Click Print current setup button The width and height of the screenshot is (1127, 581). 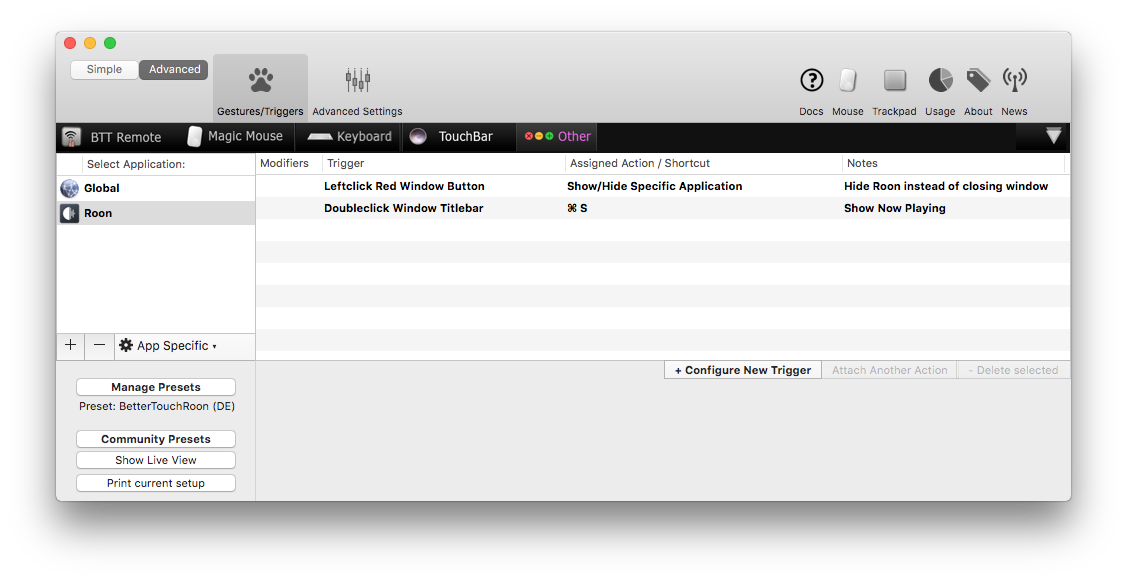click(156, 483)
